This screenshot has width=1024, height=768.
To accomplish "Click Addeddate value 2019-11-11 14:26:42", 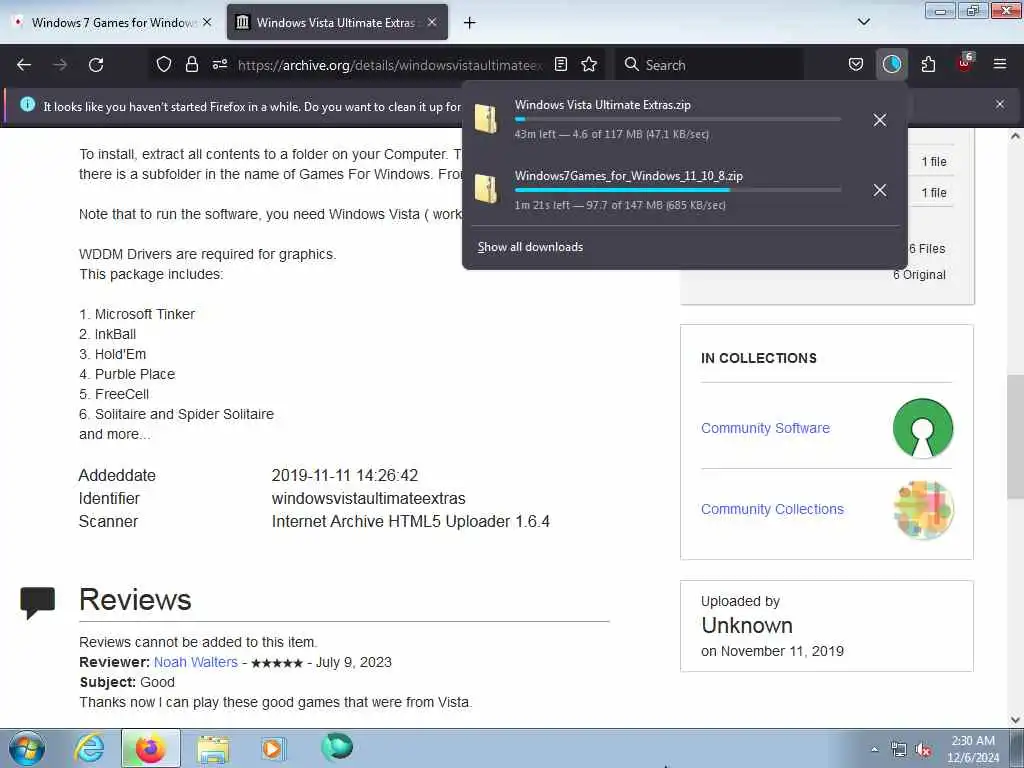I will [x=345, y=475].
